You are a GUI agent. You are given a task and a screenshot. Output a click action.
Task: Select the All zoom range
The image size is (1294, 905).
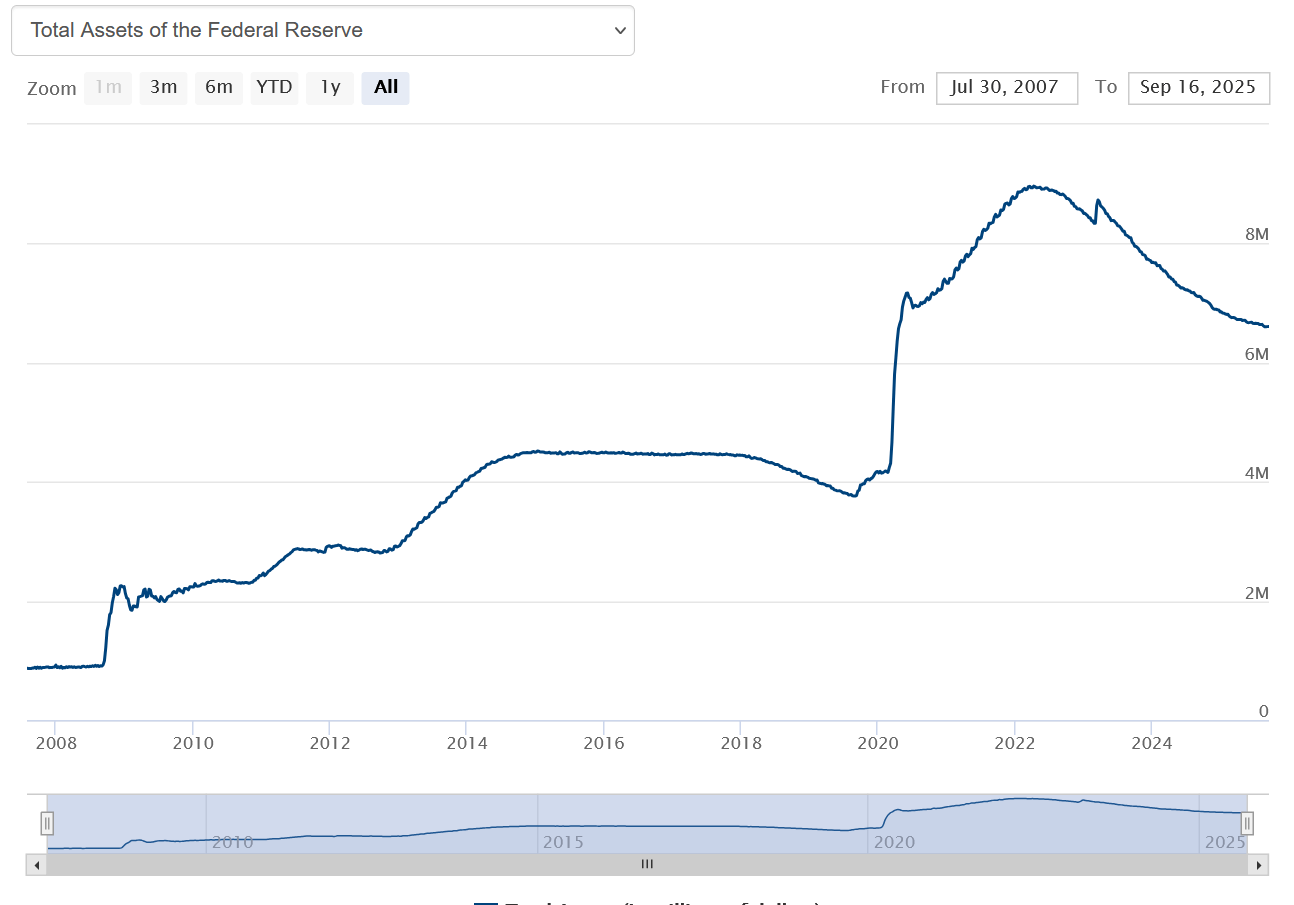pyautogui.click(x=386, y=88)
